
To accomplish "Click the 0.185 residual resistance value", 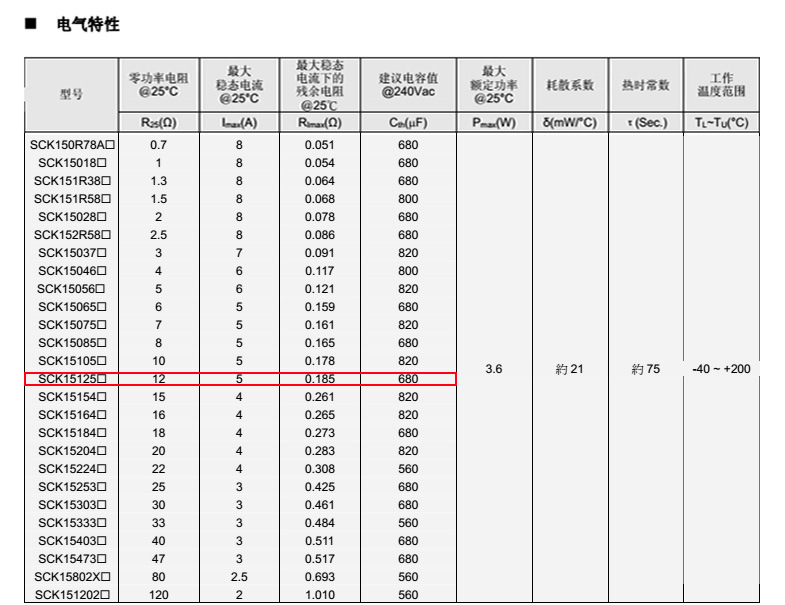I will tap(320, 379).
